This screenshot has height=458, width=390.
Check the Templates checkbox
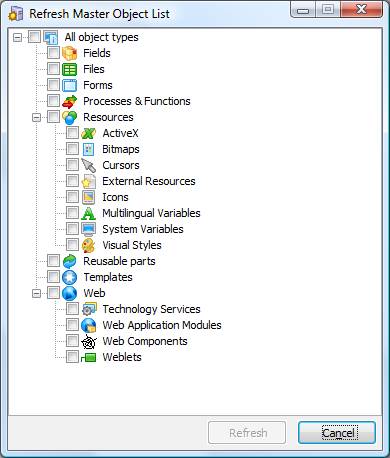53,277
